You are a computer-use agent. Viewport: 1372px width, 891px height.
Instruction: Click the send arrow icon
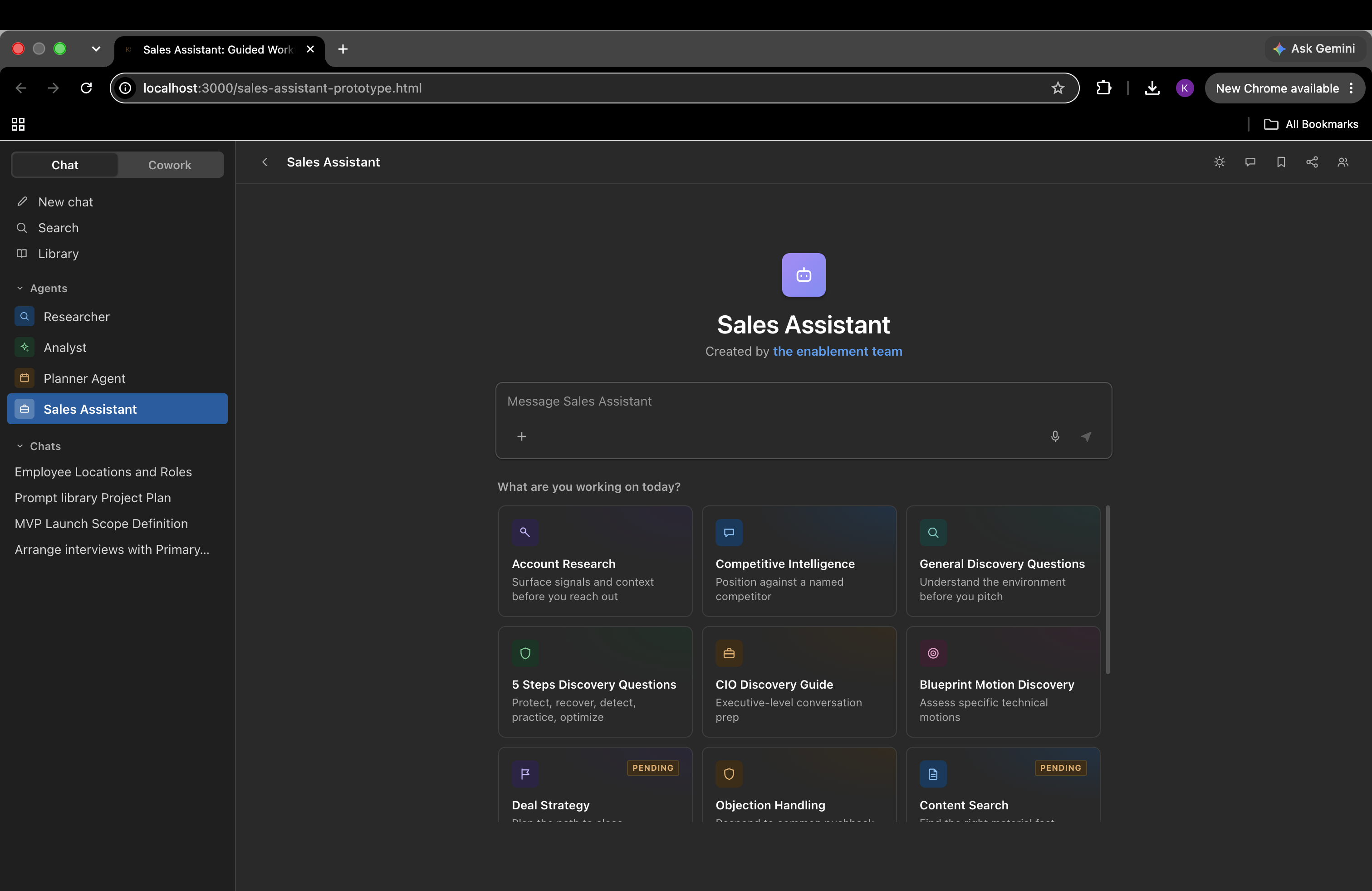point(1086,436)
